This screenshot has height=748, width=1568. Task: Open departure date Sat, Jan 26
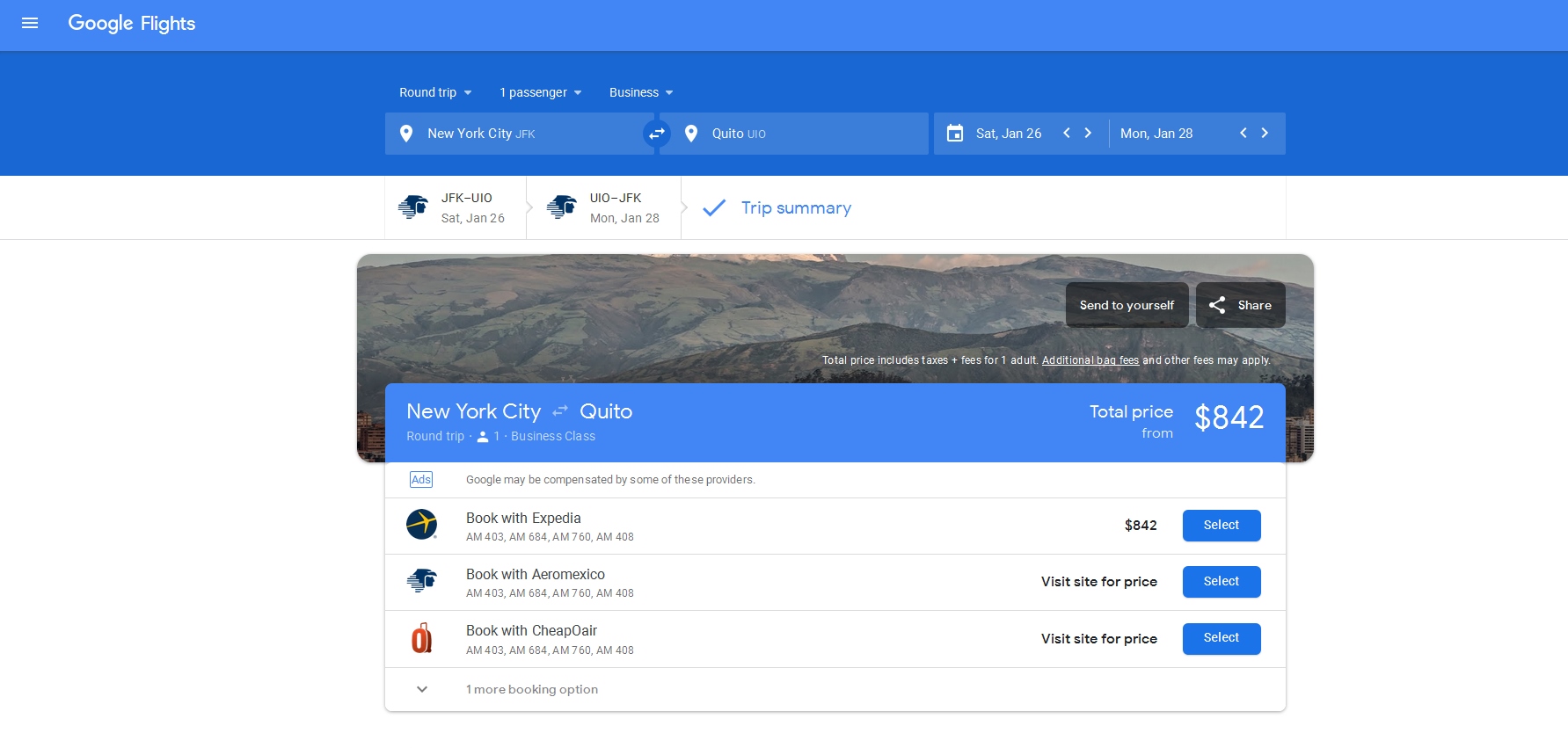point(1009,134)
